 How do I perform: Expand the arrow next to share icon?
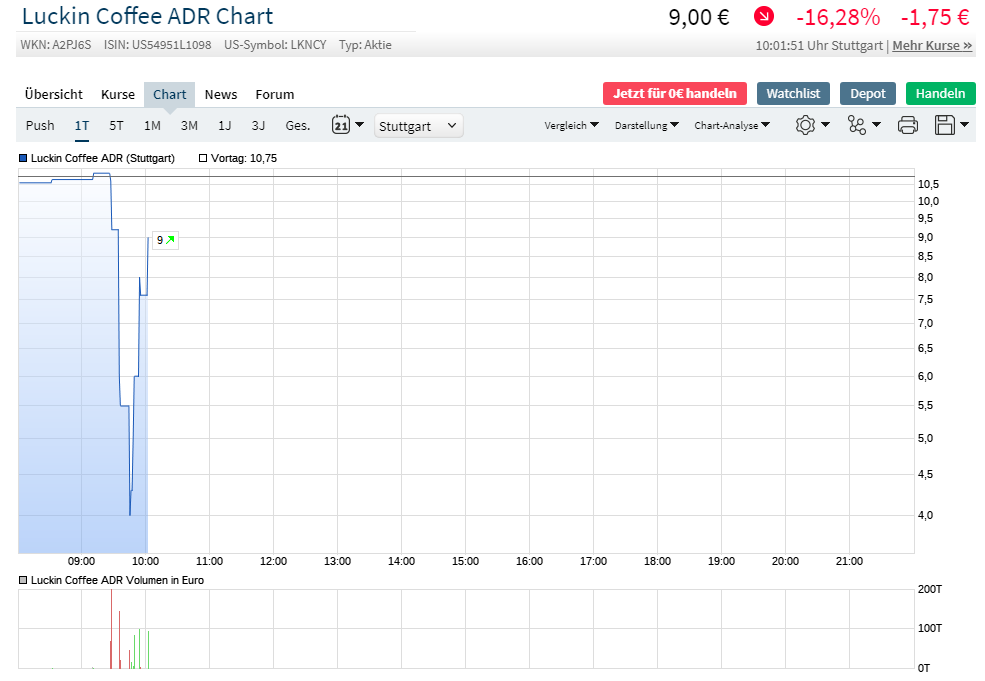(876, 124)
